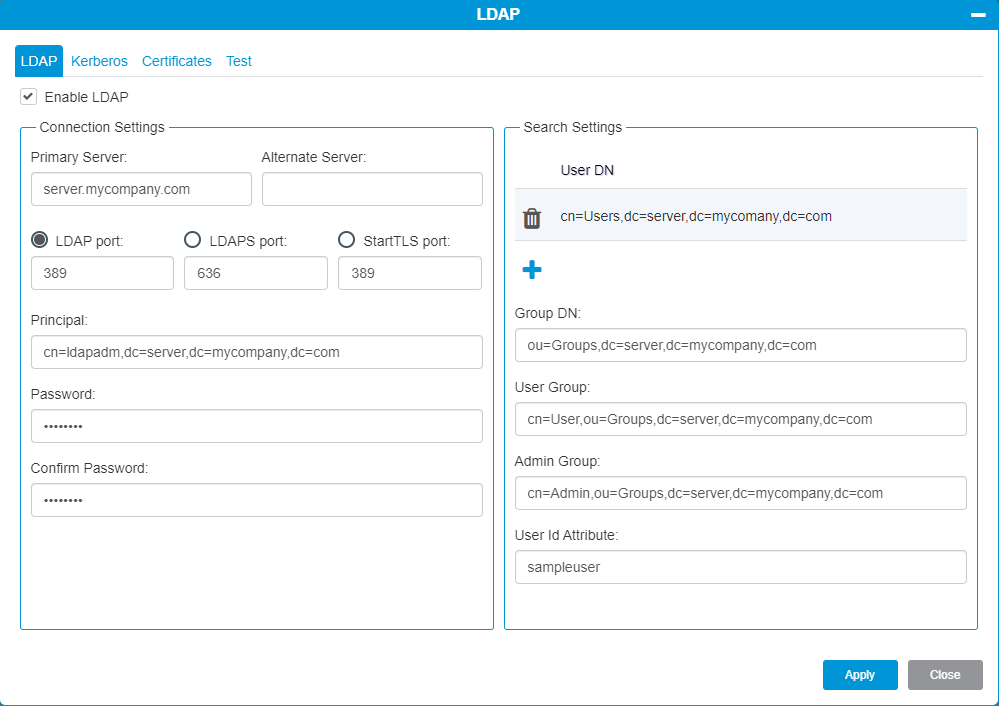The width and height of the screenshot is (999, 706).
Task: Select the LDAPS port radio button
Action: click(191, 239)
